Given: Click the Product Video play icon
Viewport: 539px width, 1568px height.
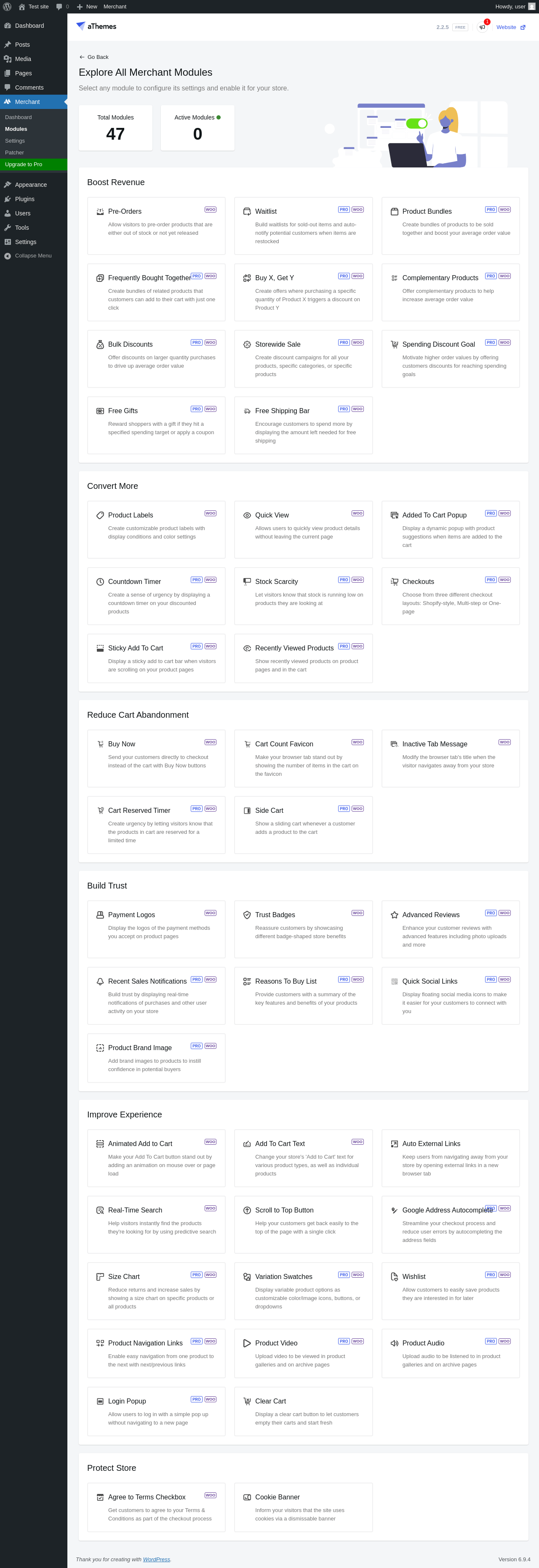Looking at the screenshot, I should point(247,1343).
